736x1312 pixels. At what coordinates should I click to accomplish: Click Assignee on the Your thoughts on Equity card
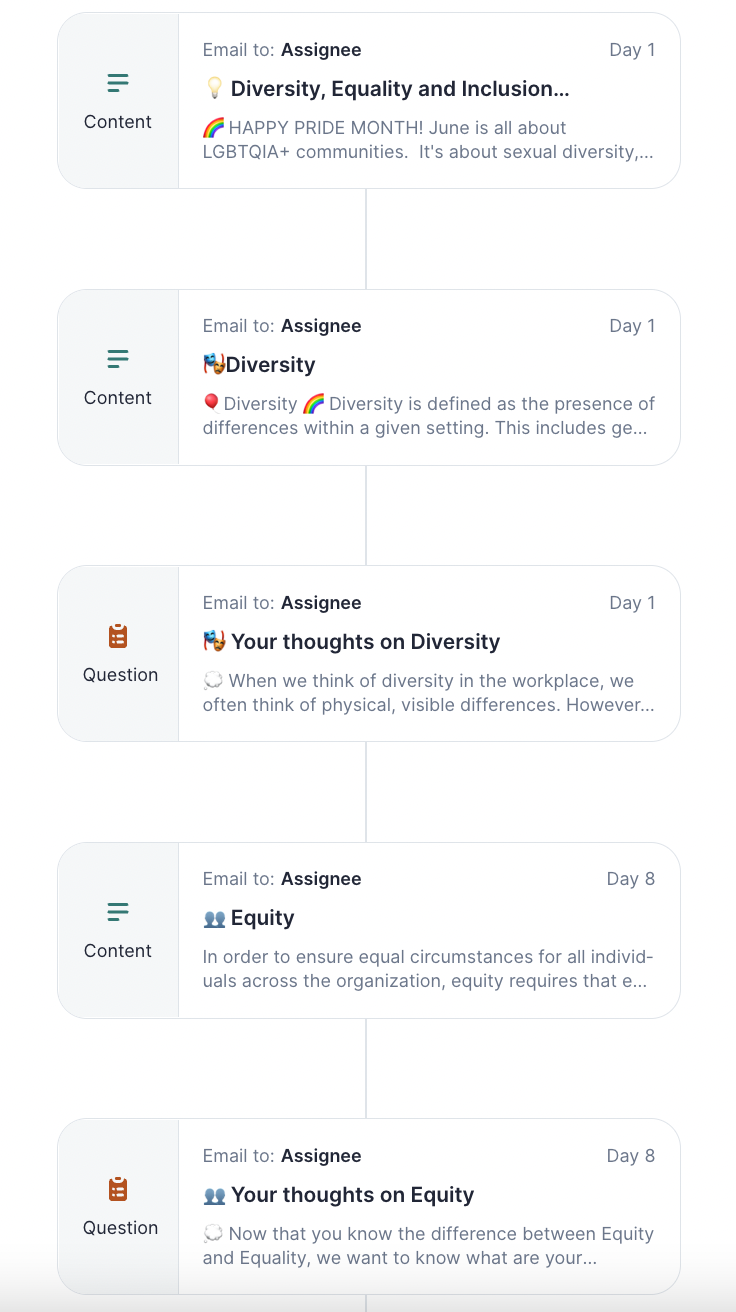tap(322, 1155)
